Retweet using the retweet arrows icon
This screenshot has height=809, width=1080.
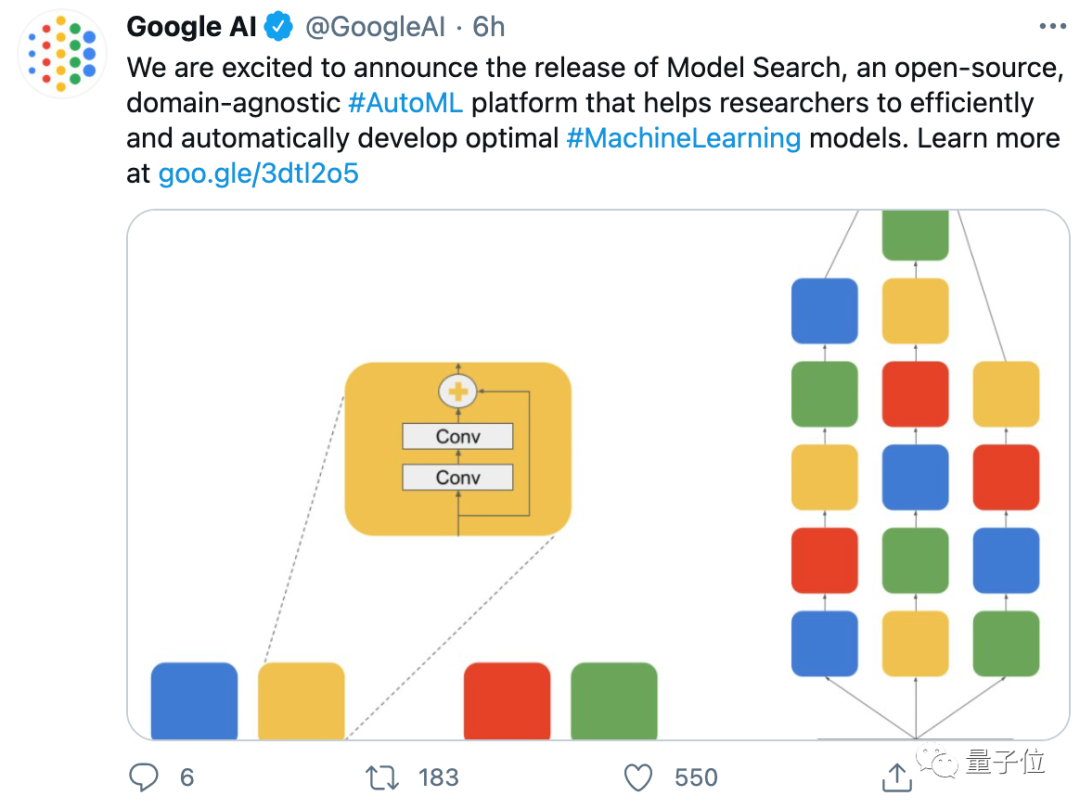(x=382, y=777)
